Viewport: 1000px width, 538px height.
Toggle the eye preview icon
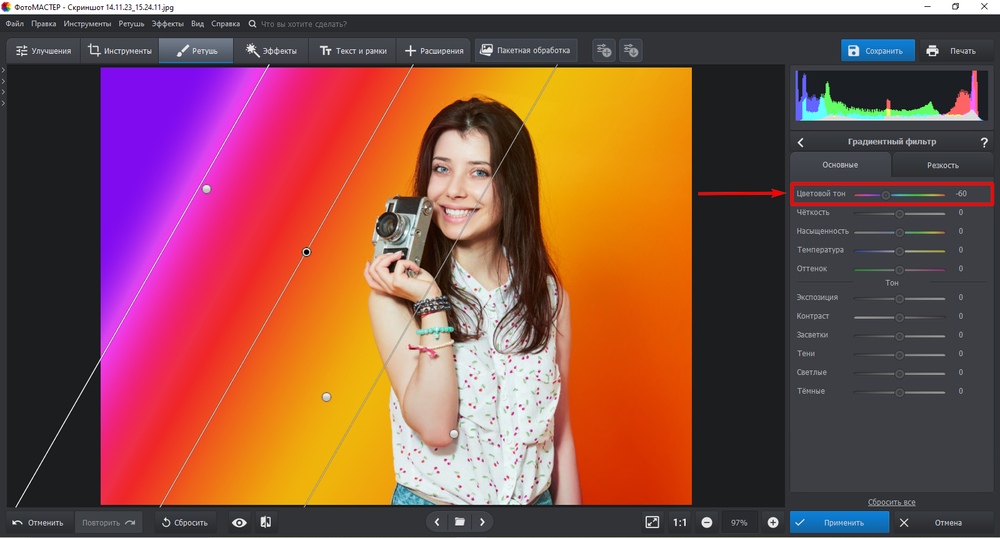pos(239,522)
